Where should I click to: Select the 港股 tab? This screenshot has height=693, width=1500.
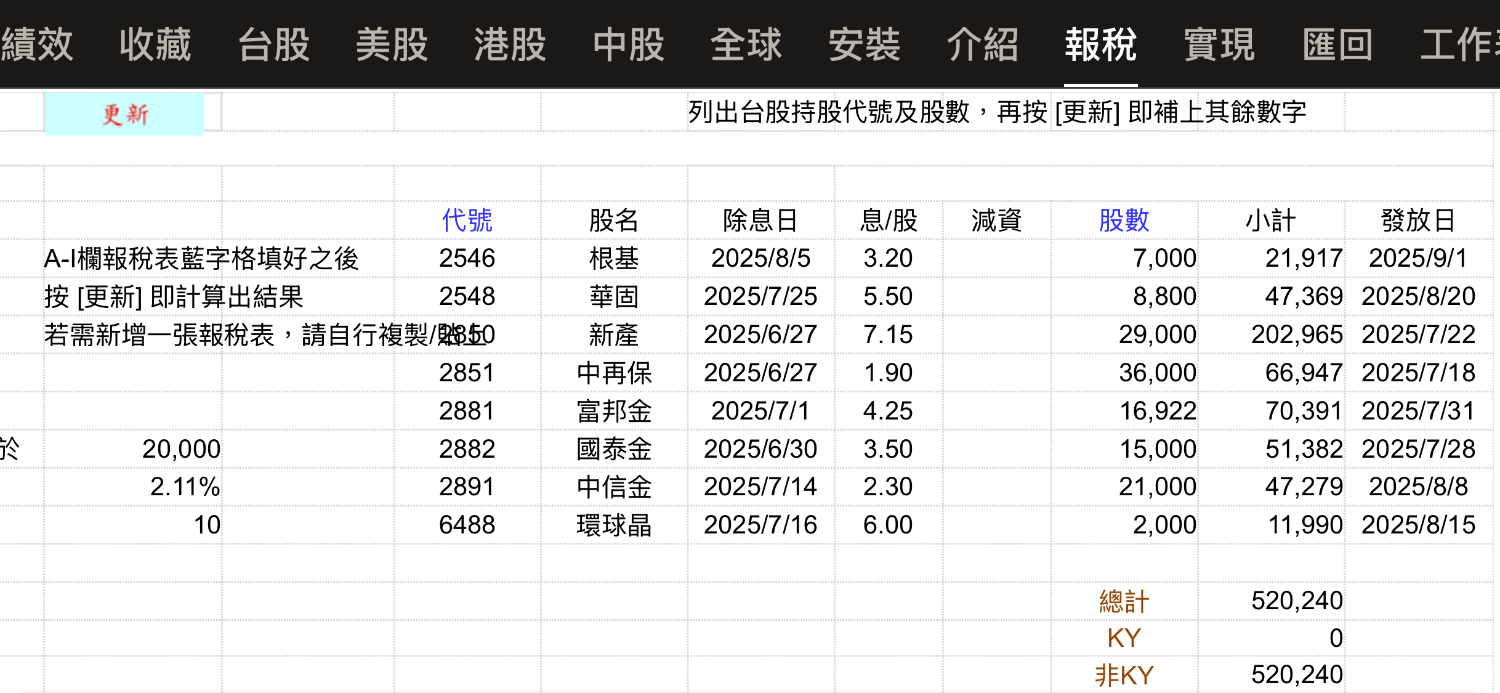point(510,45)
